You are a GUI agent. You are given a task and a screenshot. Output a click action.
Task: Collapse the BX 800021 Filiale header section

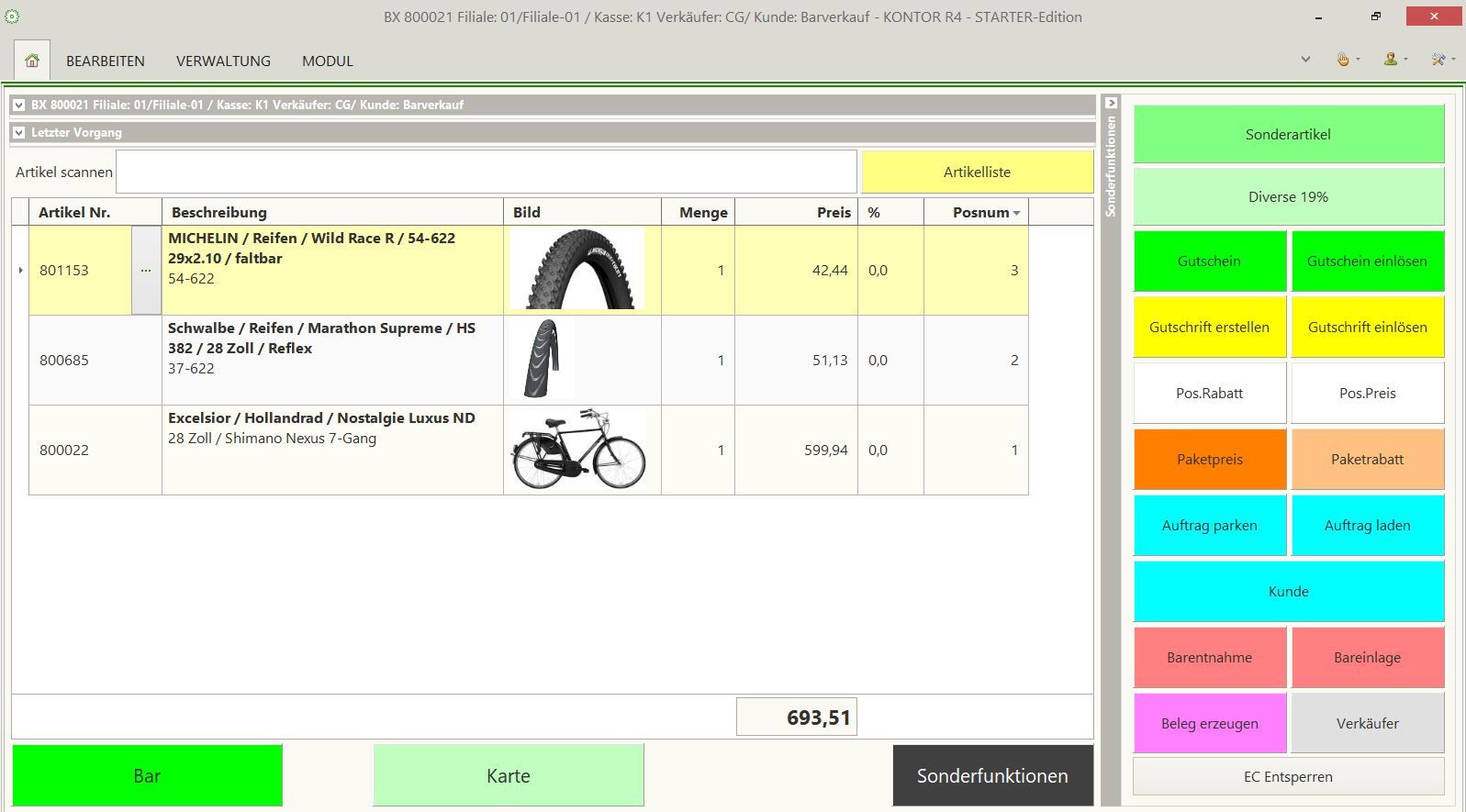point(19,106)
